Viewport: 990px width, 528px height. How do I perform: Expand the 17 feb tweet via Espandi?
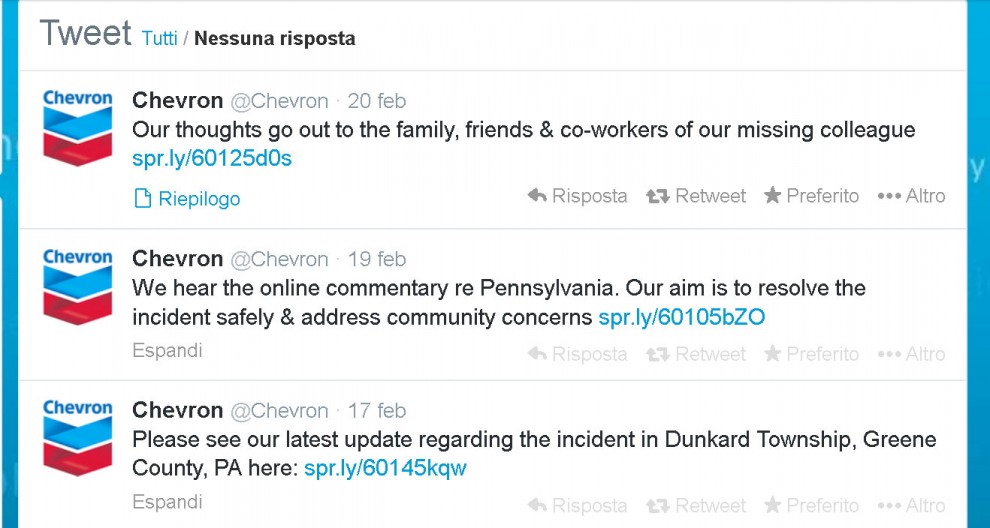[167, 501]
